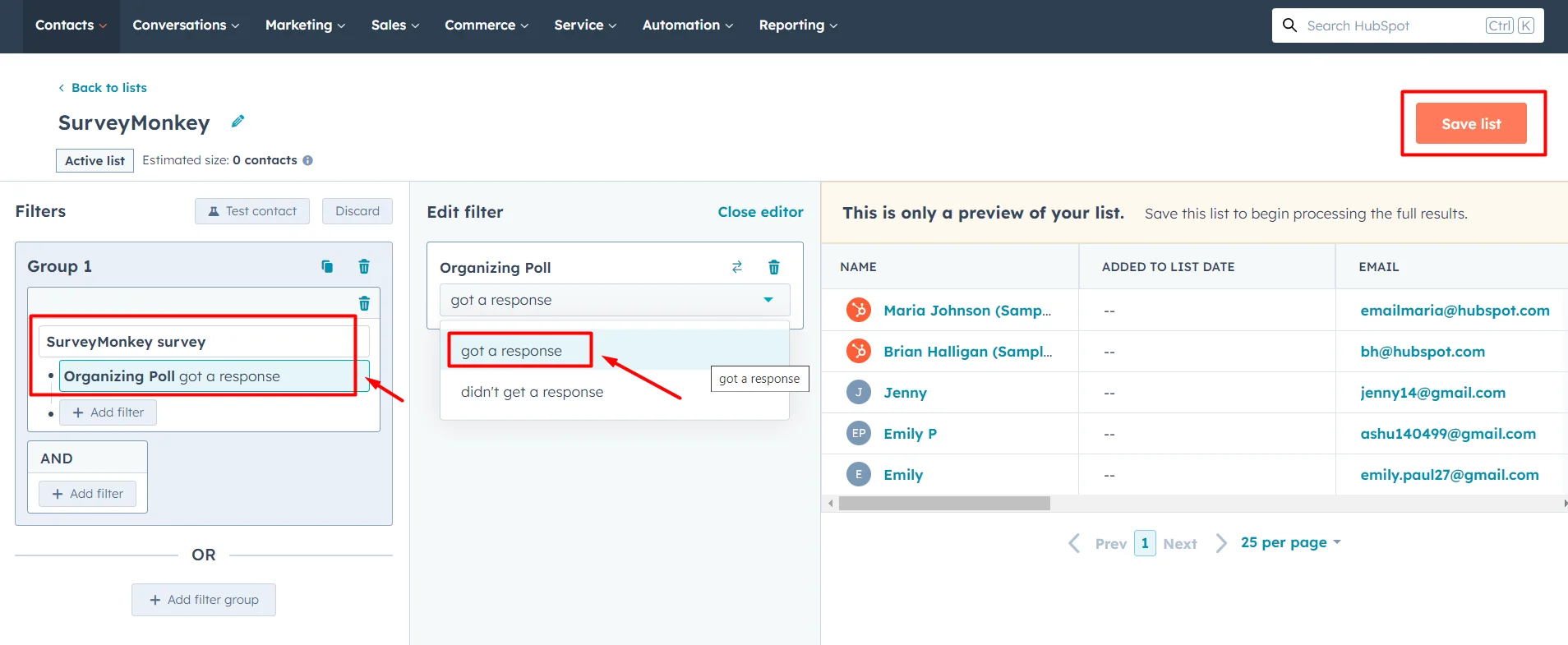Click the Back to lists chevron icon
The image size is (1568, 645).
coord(61,88)
